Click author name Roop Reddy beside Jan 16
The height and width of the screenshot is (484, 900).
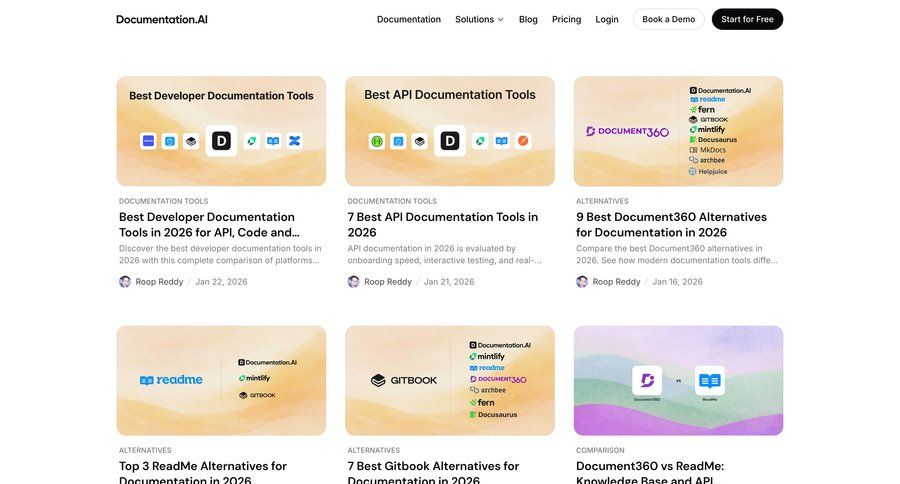pyautogui.click(x=616, y=281)
